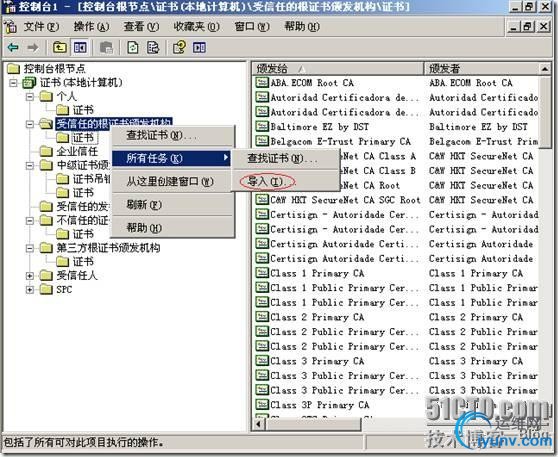
Task: Collapse the 中级证书颁发机构 tree node
Action: (30, 166)
